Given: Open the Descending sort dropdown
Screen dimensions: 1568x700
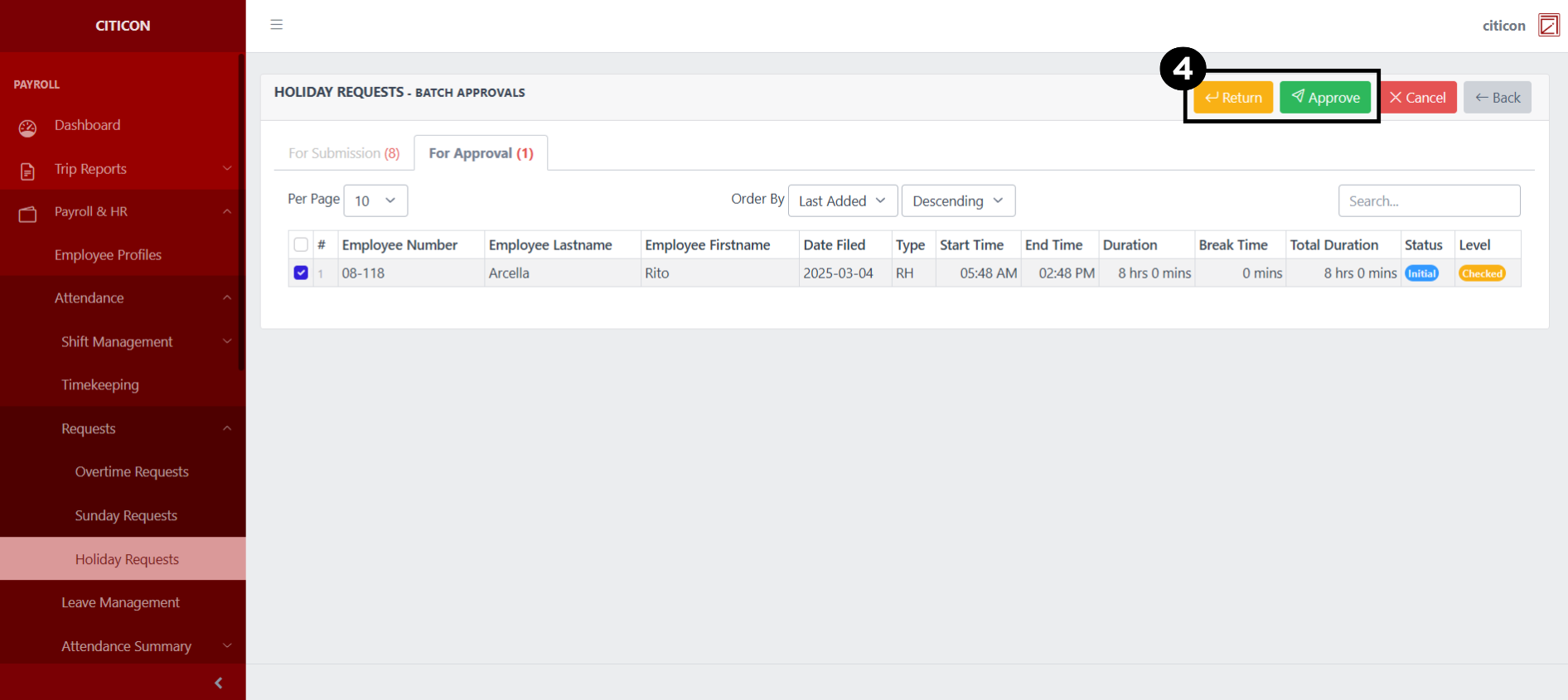Looking at the screenshot, I should (957, 200).
